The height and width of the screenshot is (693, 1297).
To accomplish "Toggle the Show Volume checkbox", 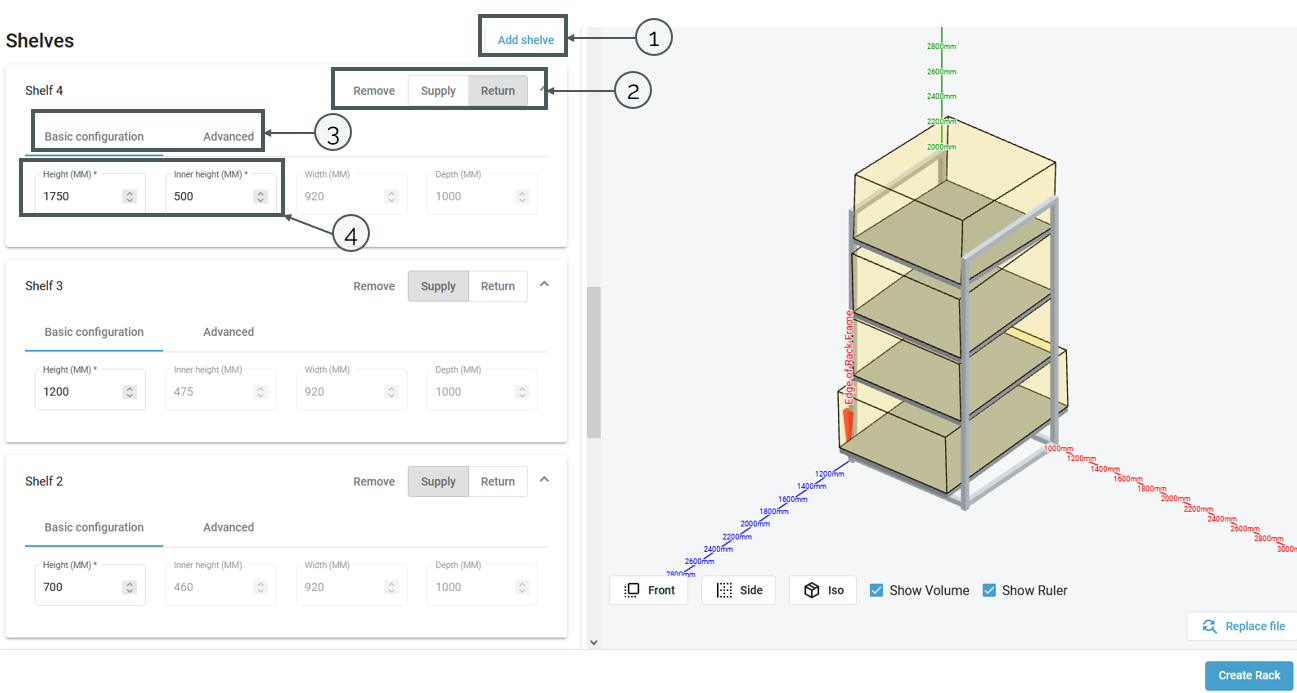I will (876, 590).
